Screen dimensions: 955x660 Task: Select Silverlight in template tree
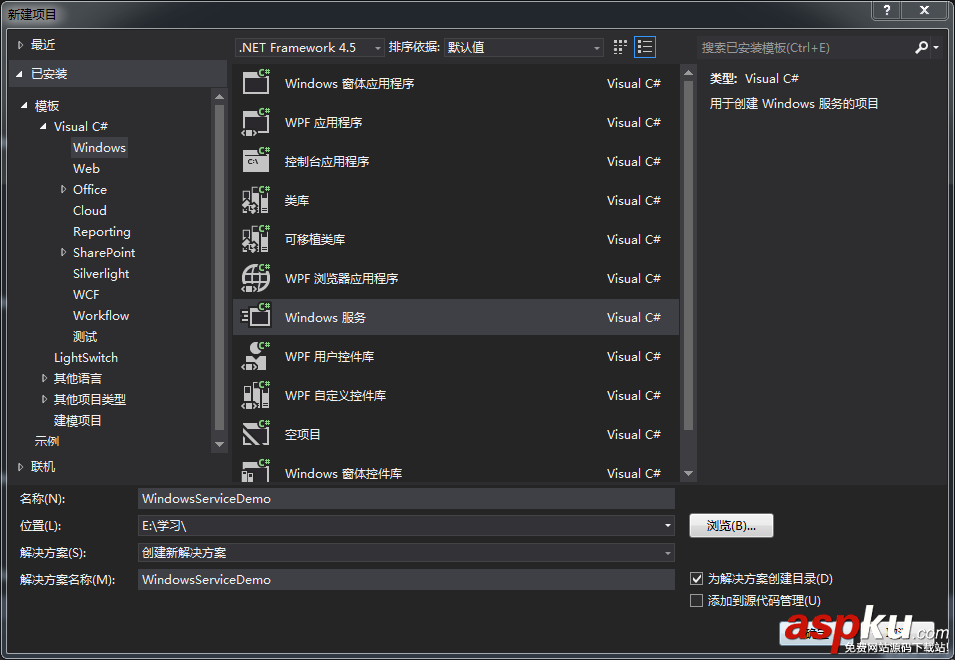tap(101, 273)
